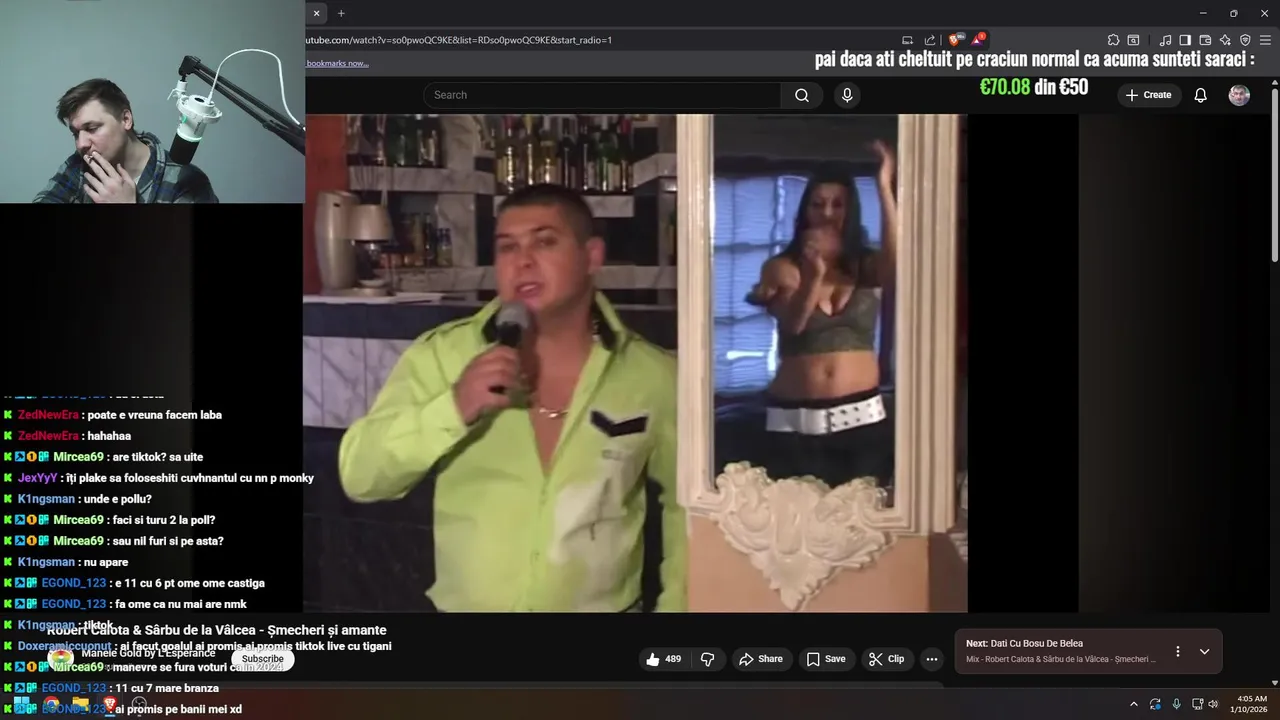Share the video
1280x720 pixels.
(x=761, y=659)
